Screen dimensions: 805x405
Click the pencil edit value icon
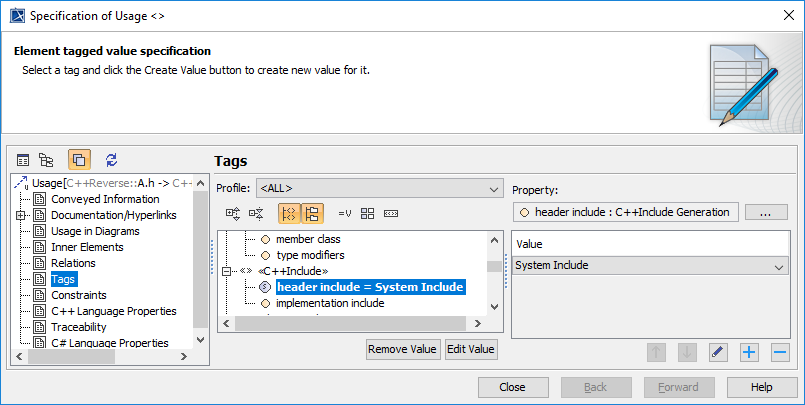tap(718, 351)
